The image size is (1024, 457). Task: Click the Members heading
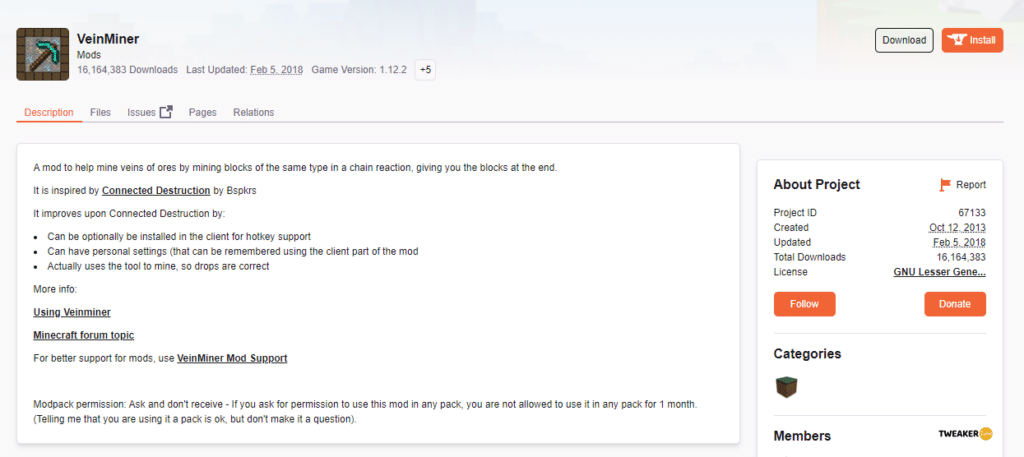tap(802, 435)
